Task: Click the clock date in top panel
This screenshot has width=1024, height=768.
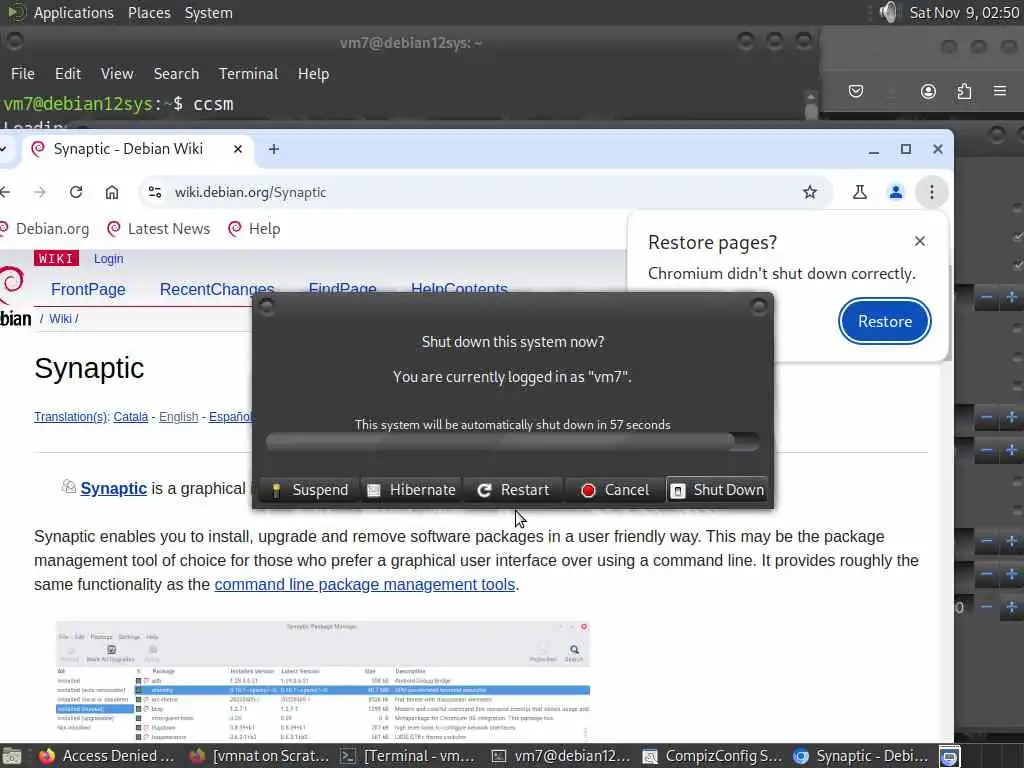Action: [964, 13]
